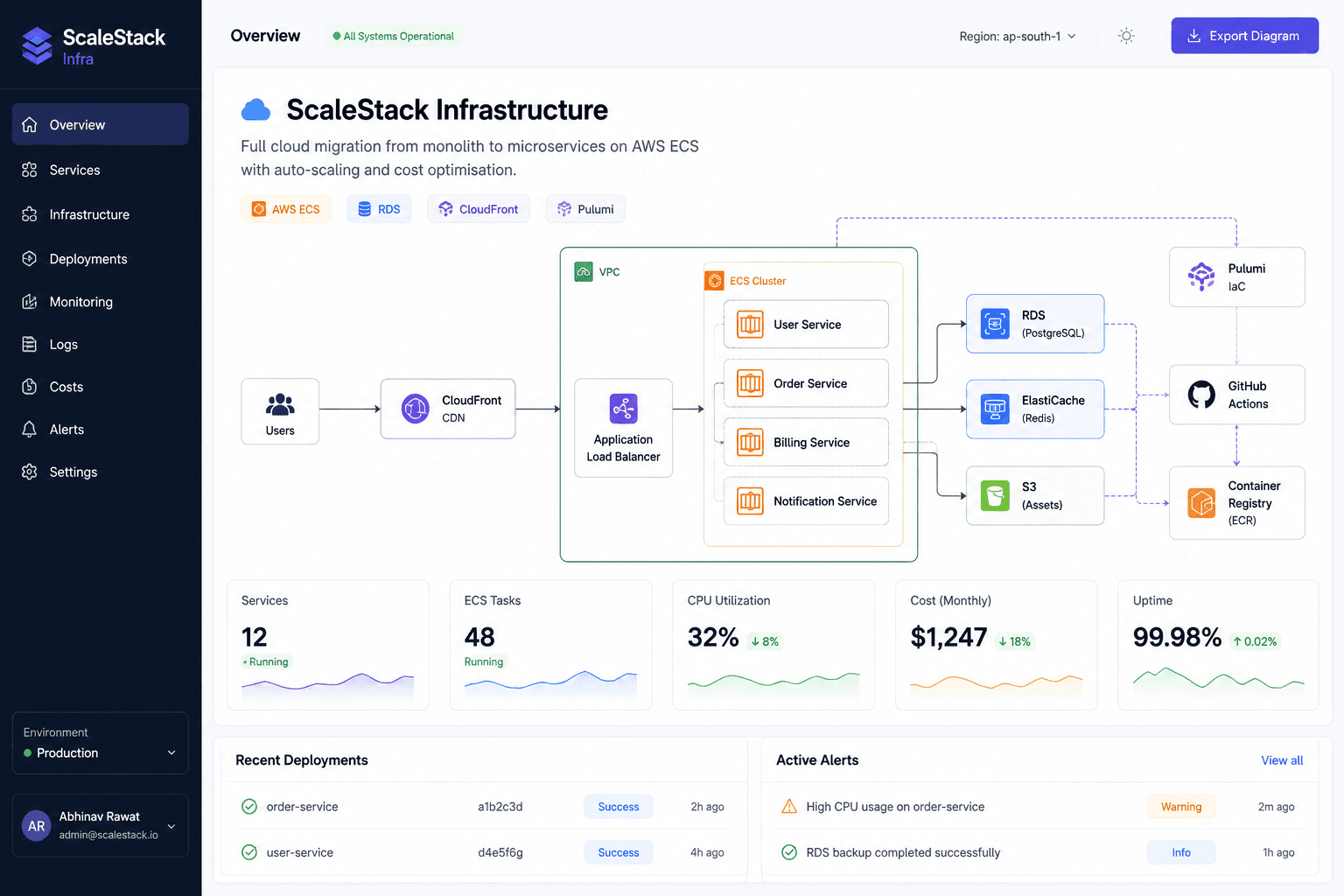This screenshot has width=1344, height=896.
Task: Click the RDS PostgreSQL database icon
Action: [995, 324]
